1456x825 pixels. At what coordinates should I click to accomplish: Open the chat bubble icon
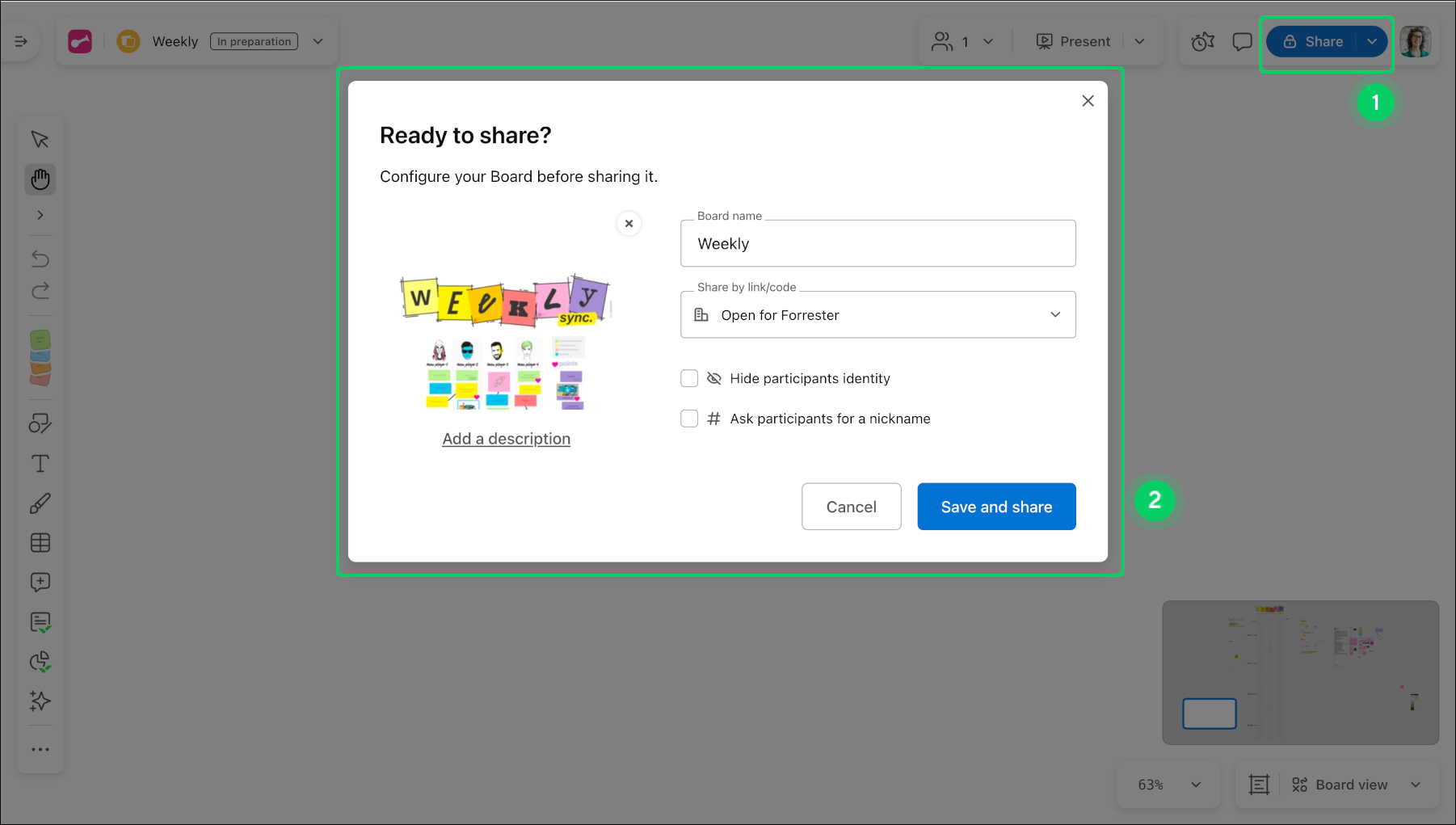[1242, 41]
